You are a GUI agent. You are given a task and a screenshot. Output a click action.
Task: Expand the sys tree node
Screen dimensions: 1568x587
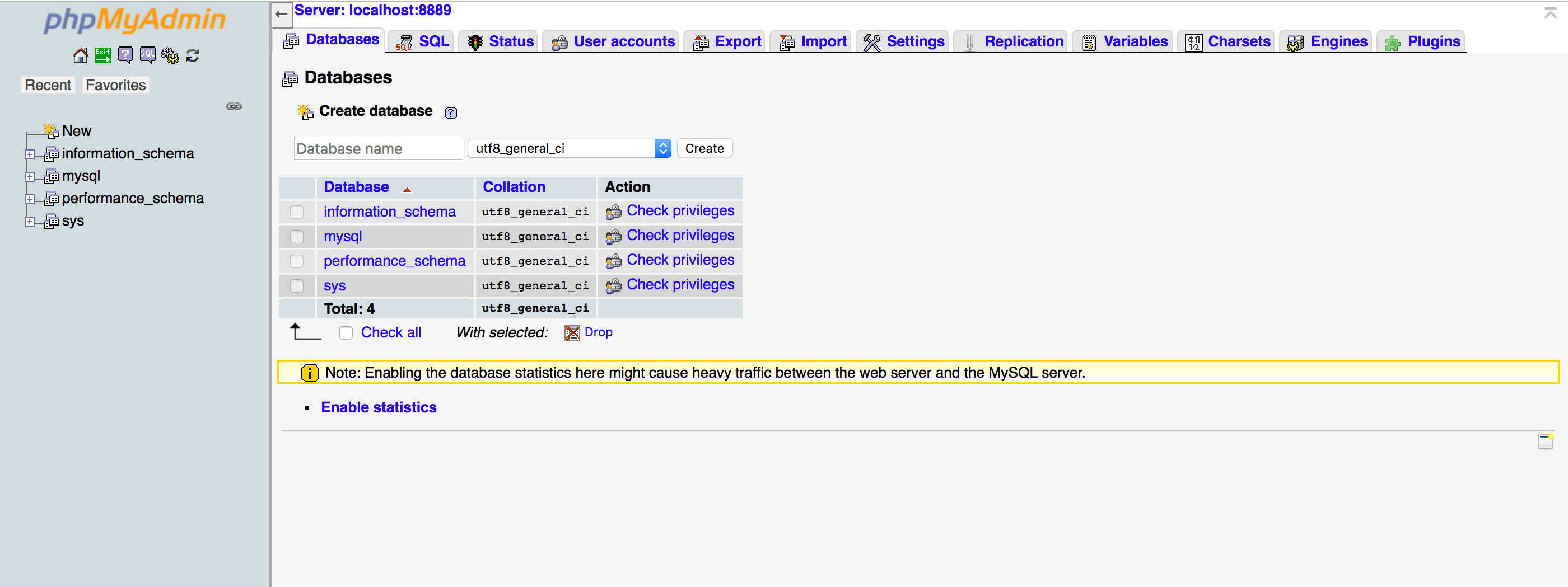point(29,222)
